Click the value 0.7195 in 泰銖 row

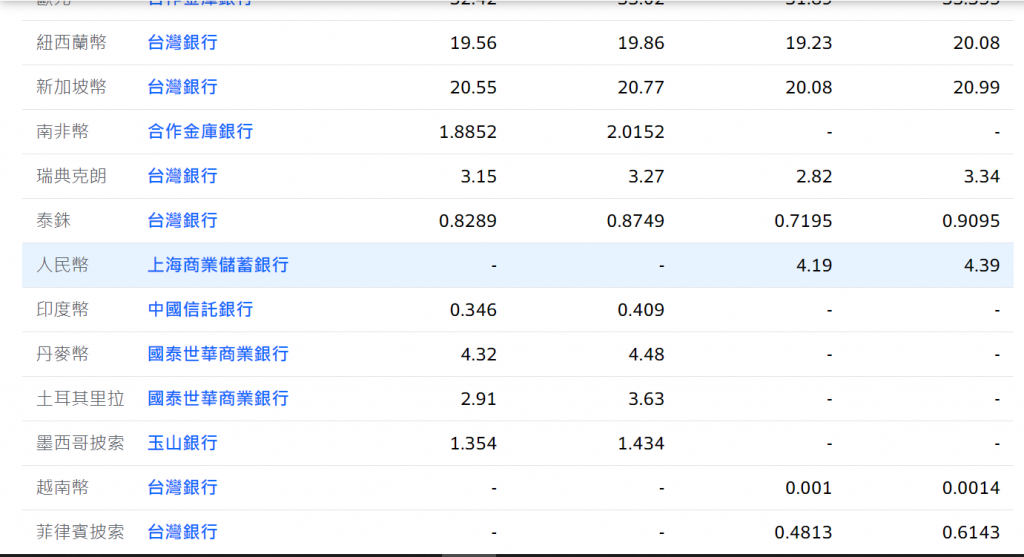tap(803, 221)
